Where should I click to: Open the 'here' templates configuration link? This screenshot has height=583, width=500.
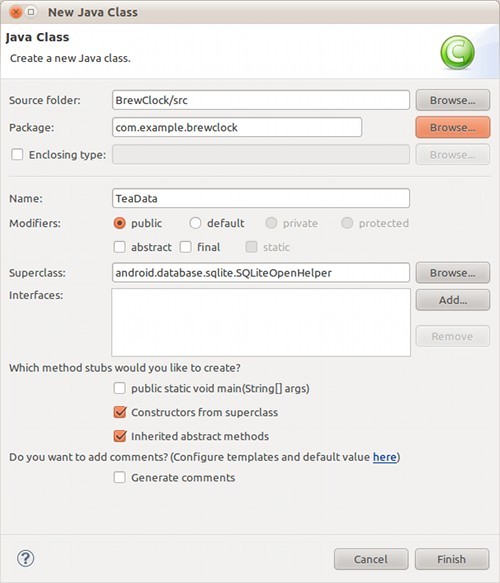[385, 457]
